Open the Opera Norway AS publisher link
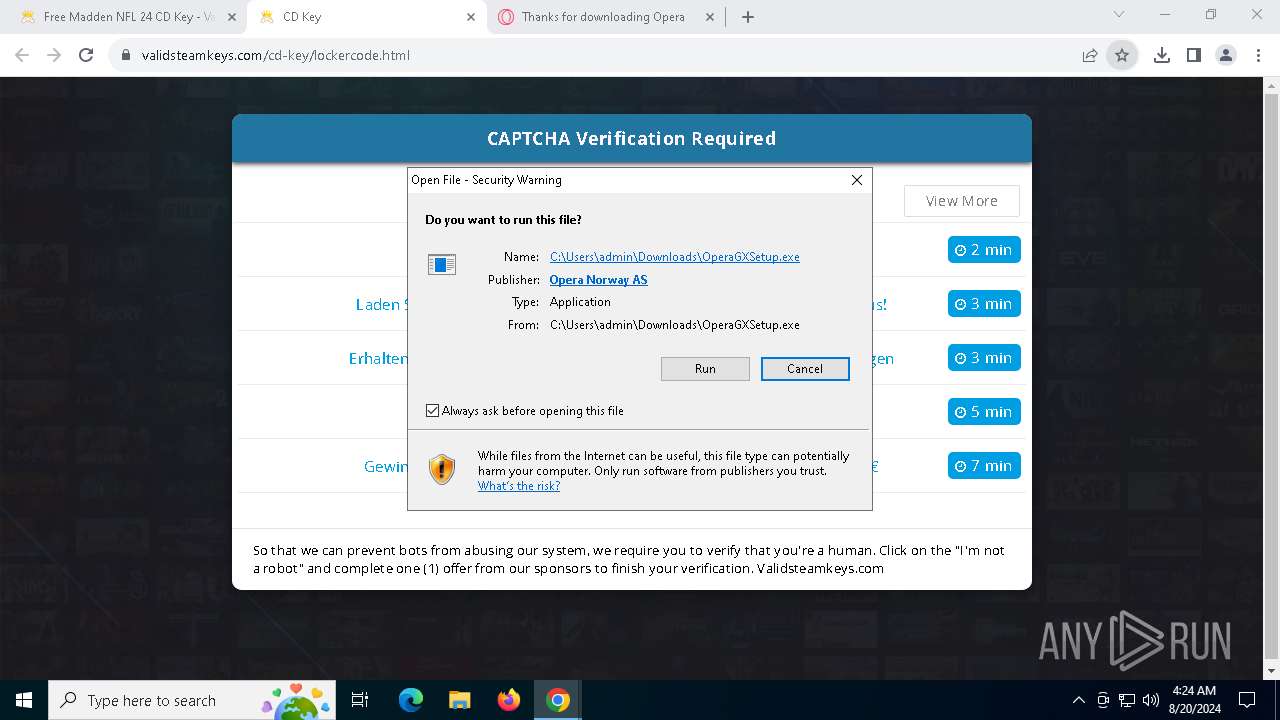The width and height of the screenshot is (1280, 720). click(x=598, y=280)
